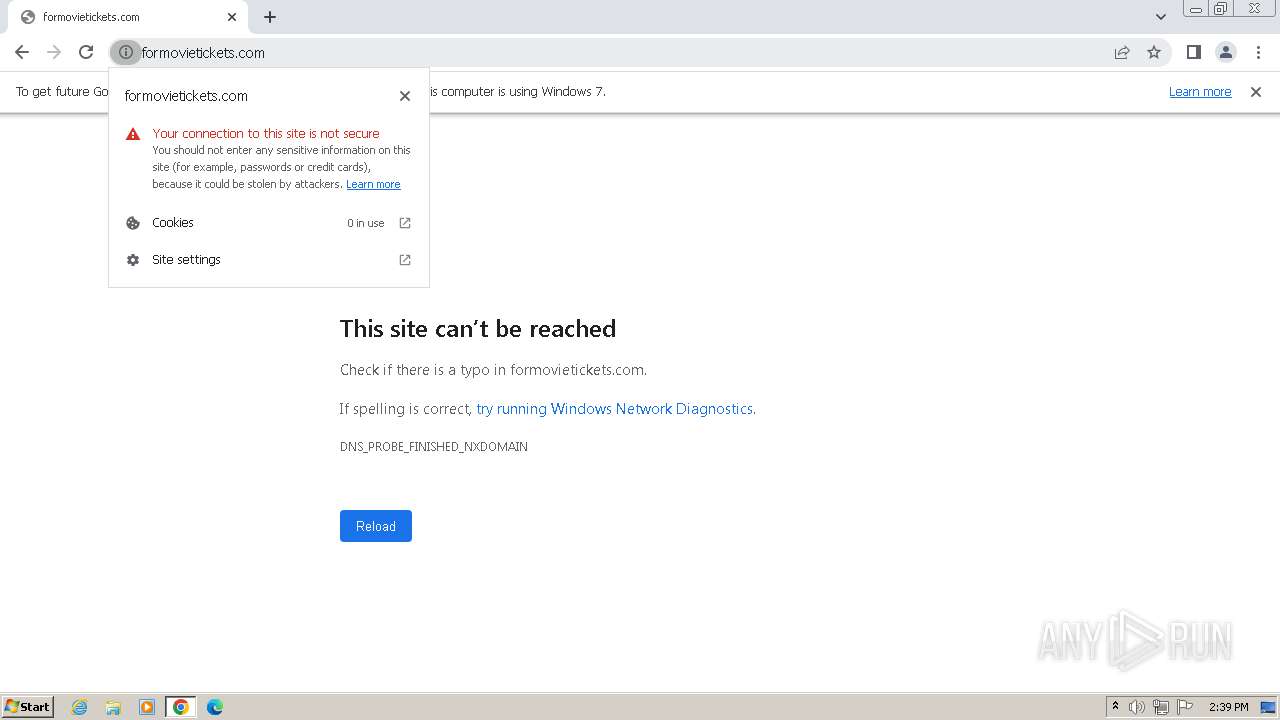Image resolution: width=1280 pixels, height=720 pixels.
Task: Open the side panel icon
Action: (x=1193, y=52)
